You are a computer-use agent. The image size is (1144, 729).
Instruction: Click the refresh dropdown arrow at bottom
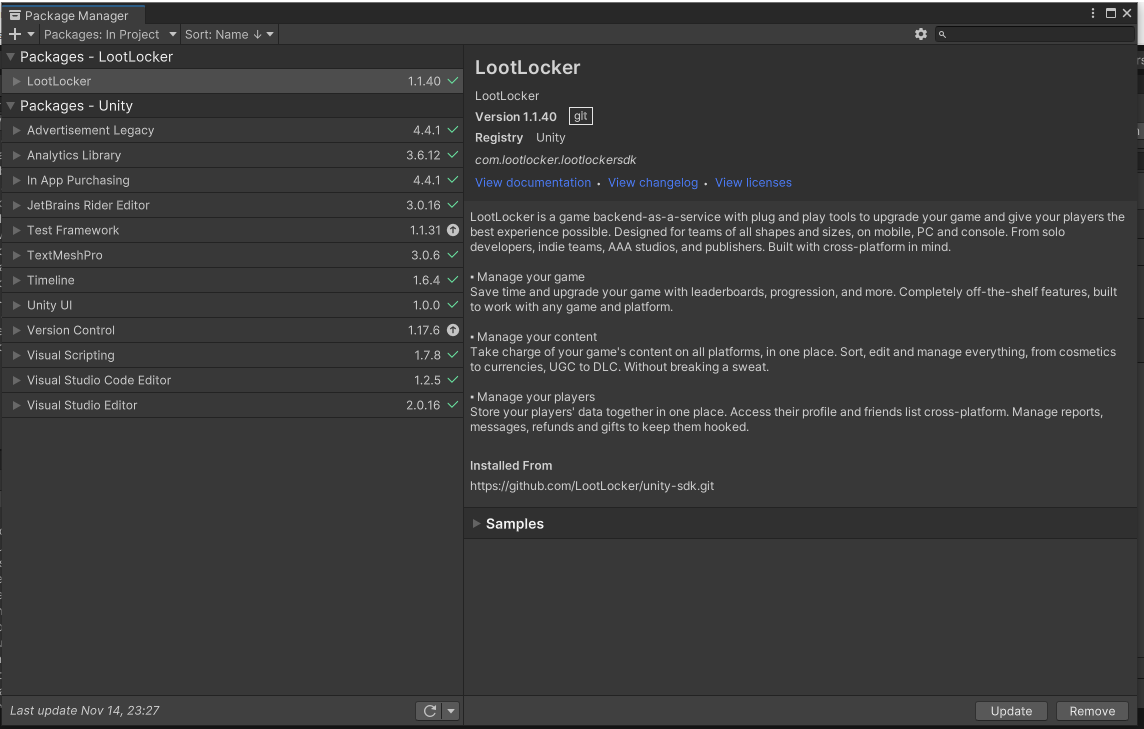point(451,710)
